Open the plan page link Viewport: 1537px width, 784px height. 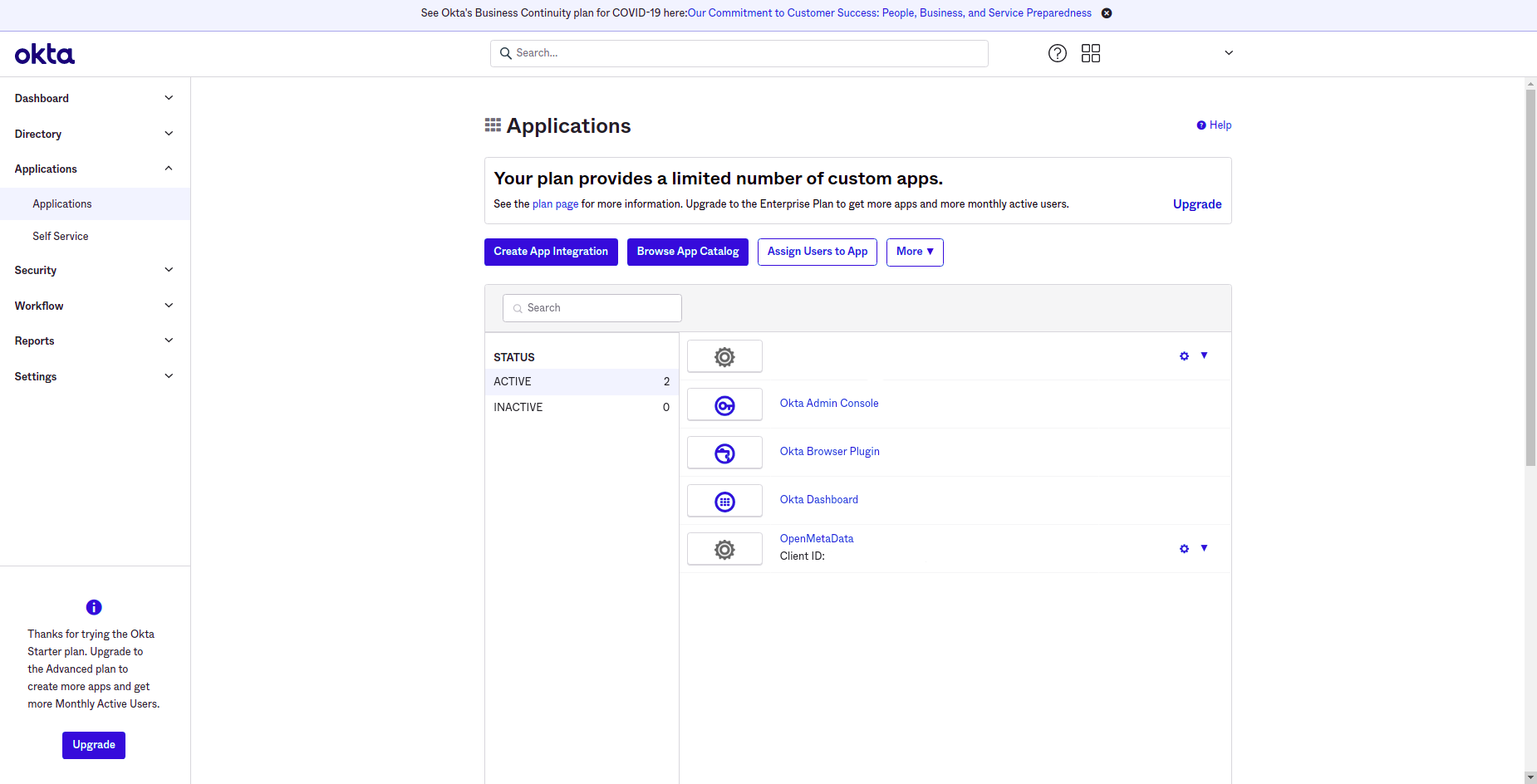click(x=555, y=204)
